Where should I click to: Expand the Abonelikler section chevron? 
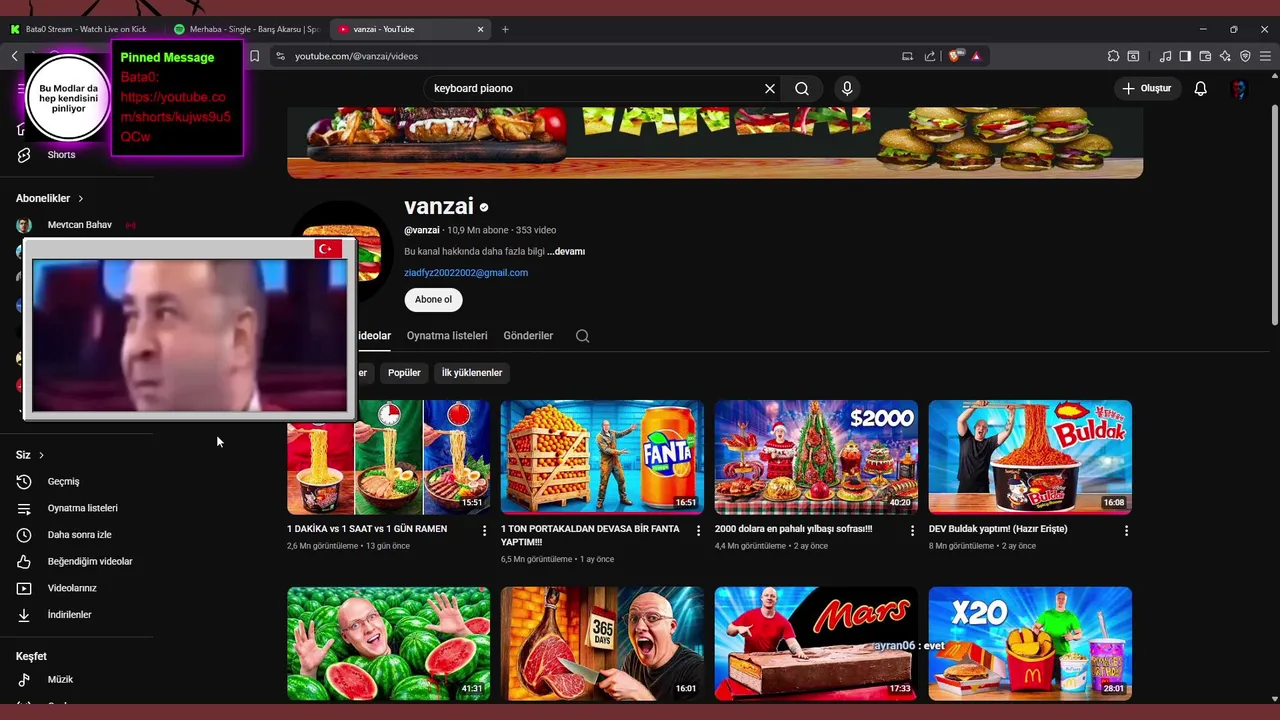pos(81,199)
